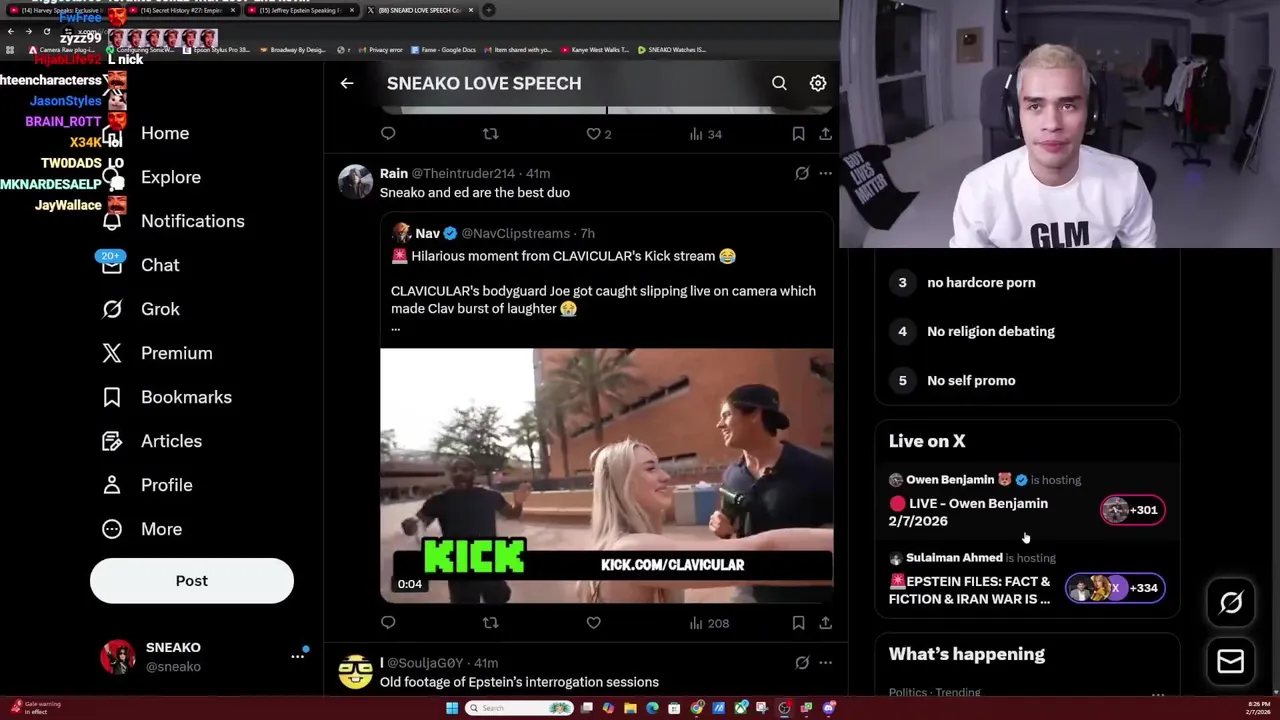Open a new browser tab
Screen dimensions: 1280x720
[x=489, y=10]
